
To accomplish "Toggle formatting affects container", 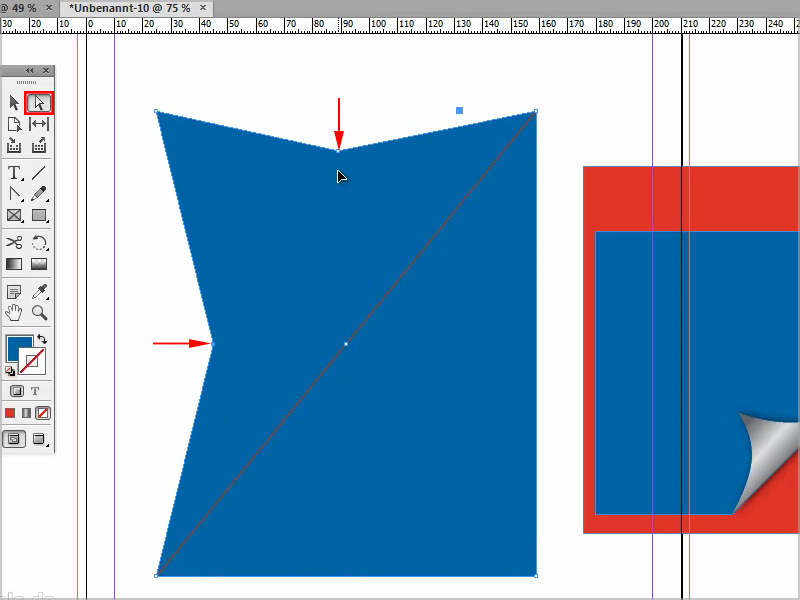I will pos(15,390).
